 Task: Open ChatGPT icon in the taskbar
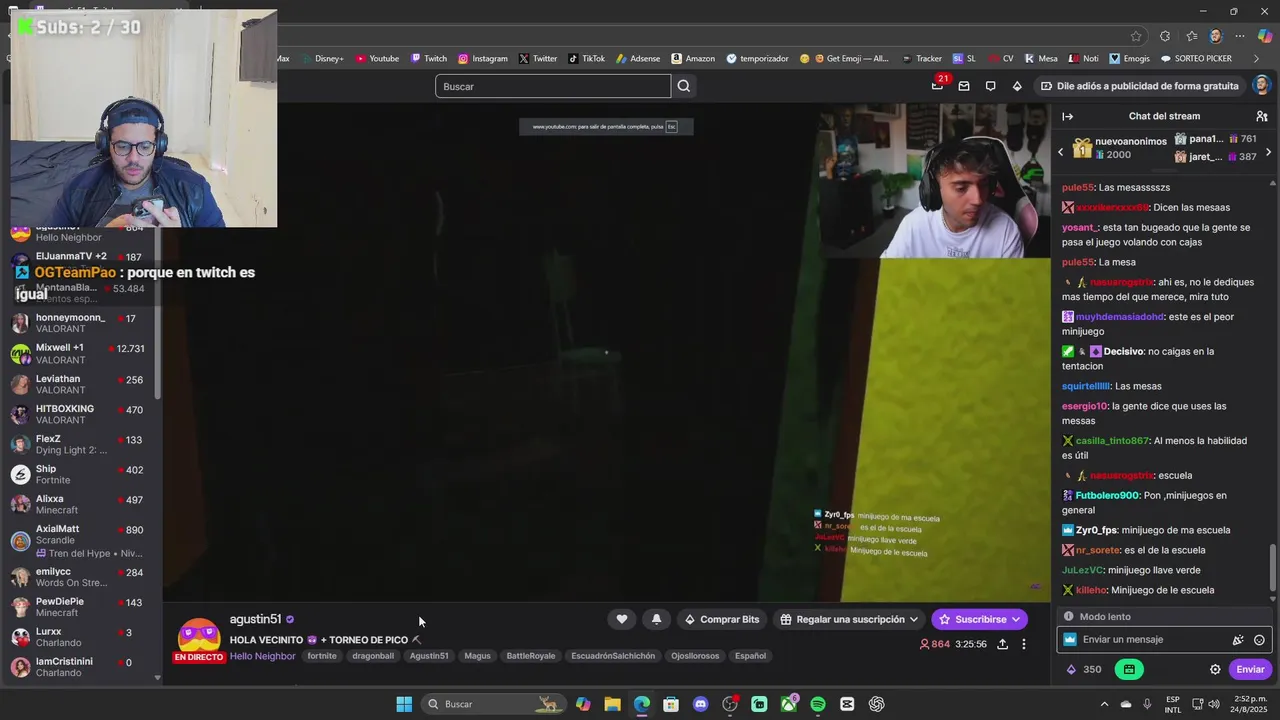point(877,704)
